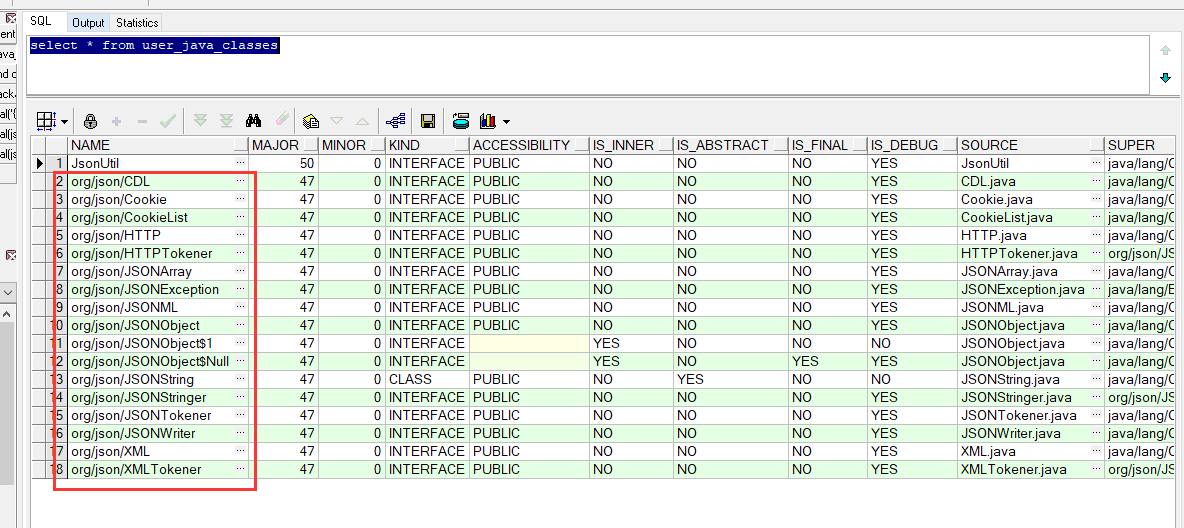Click the IS_FINAL column header
Screen dimensions: 1184x528
click(x=828, y=145)
